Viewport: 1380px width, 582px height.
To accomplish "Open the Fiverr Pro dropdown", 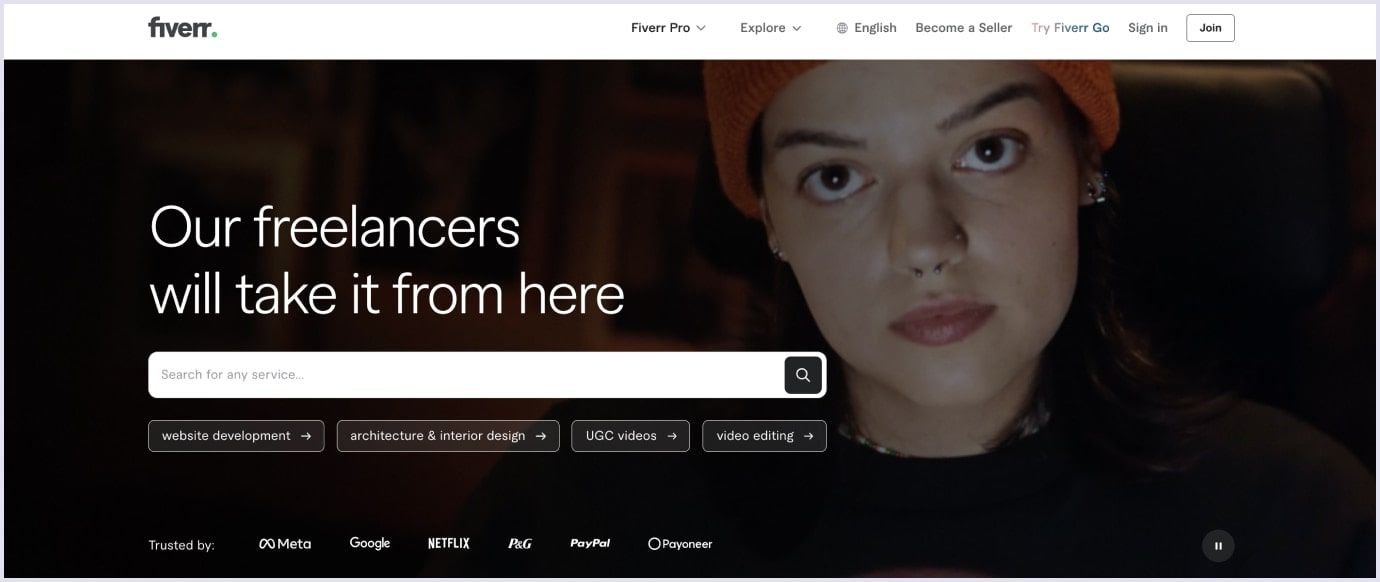I will (668, 28).
